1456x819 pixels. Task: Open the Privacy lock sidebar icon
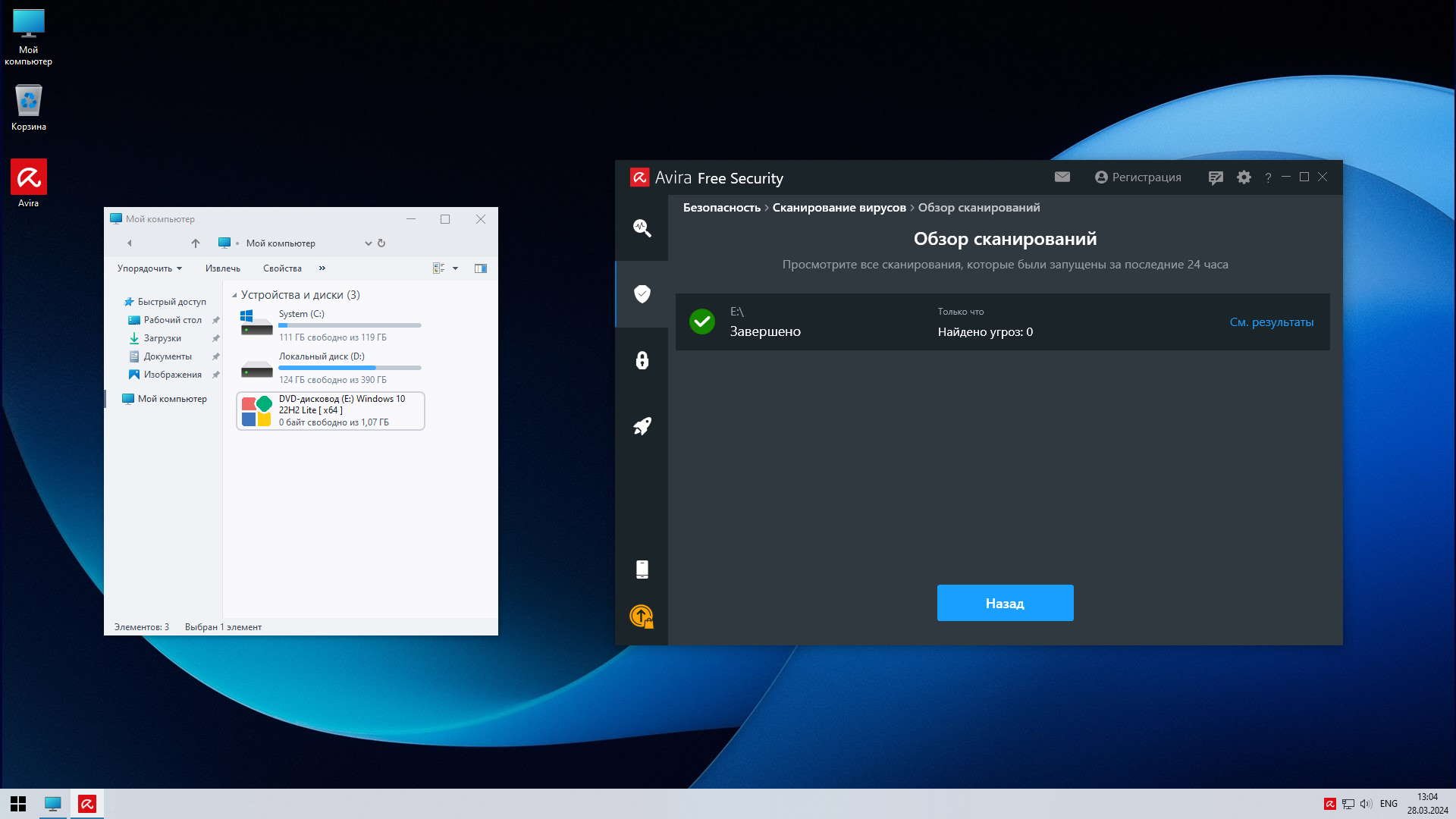642,360
